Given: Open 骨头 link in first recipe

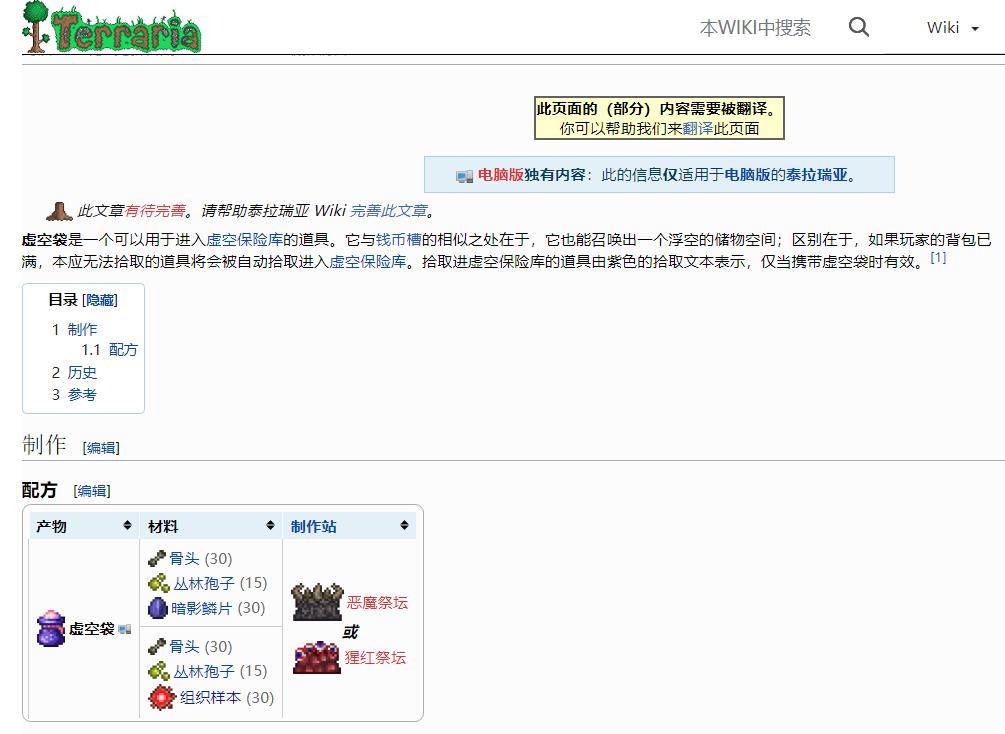Looking at the screenshot, I should point(185,559).
